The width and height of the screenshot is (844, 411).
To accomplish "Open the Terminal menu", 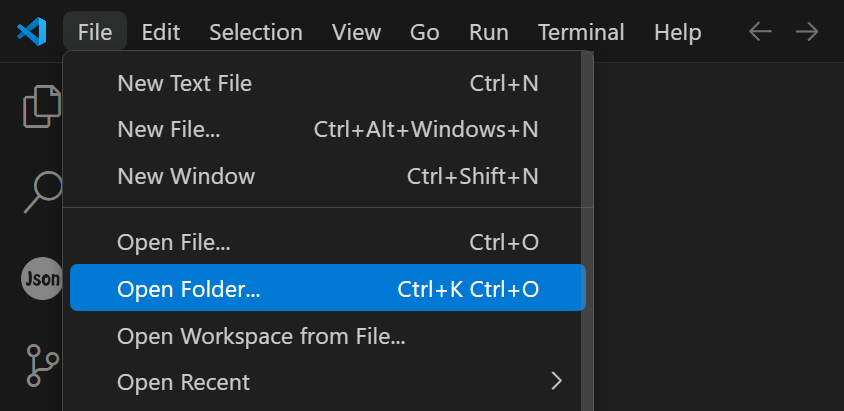I will 582,32.
